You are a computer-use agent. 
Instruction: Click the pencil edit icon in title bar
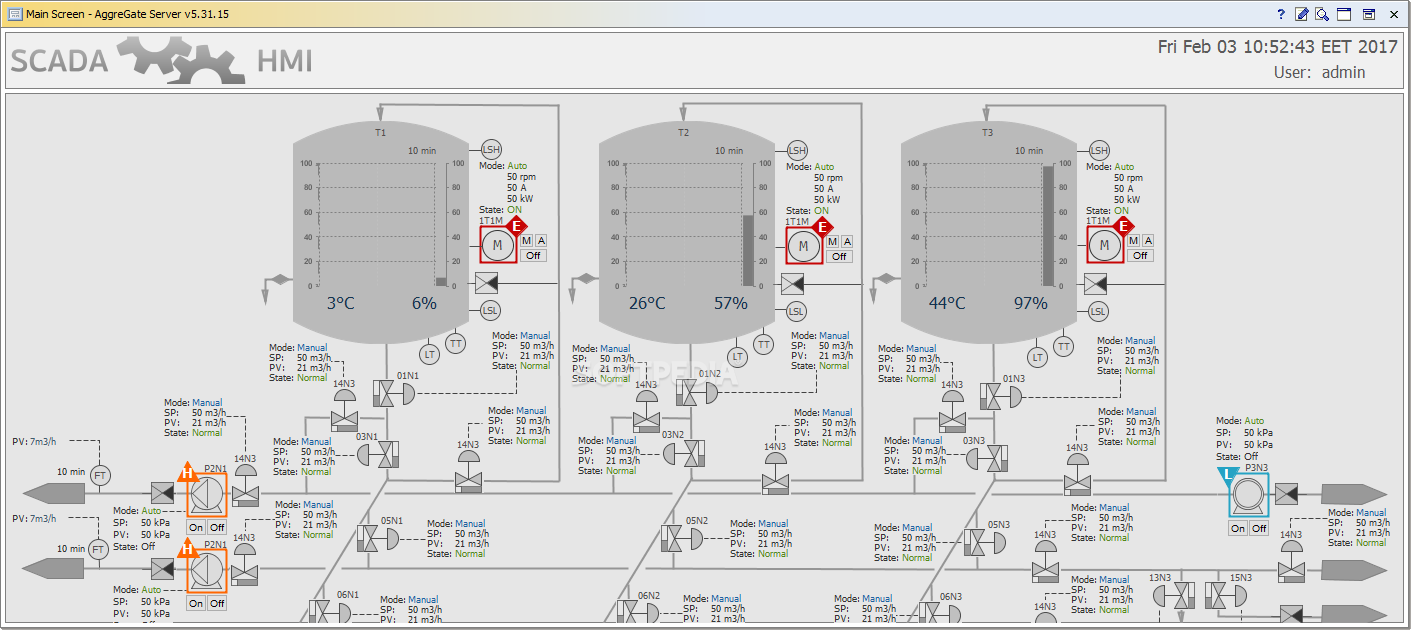pos(1301,14)
